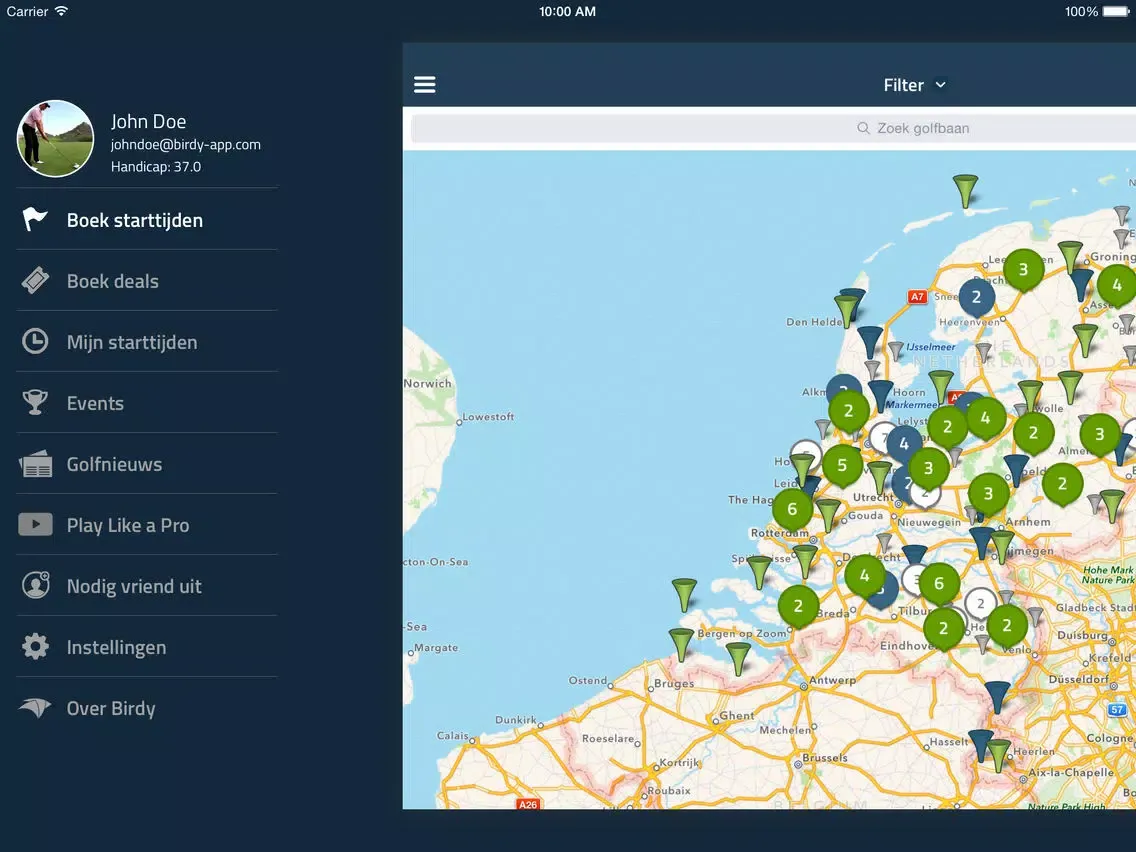Open Instellingen settings item
The width and height of the screenshot is (1136, 852).
(147, 646)
